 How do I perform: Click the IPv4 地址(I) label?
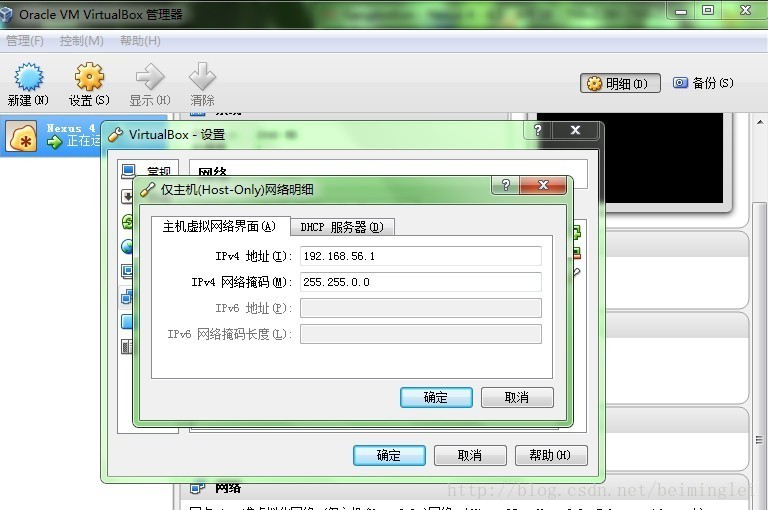tap(254, 256)
